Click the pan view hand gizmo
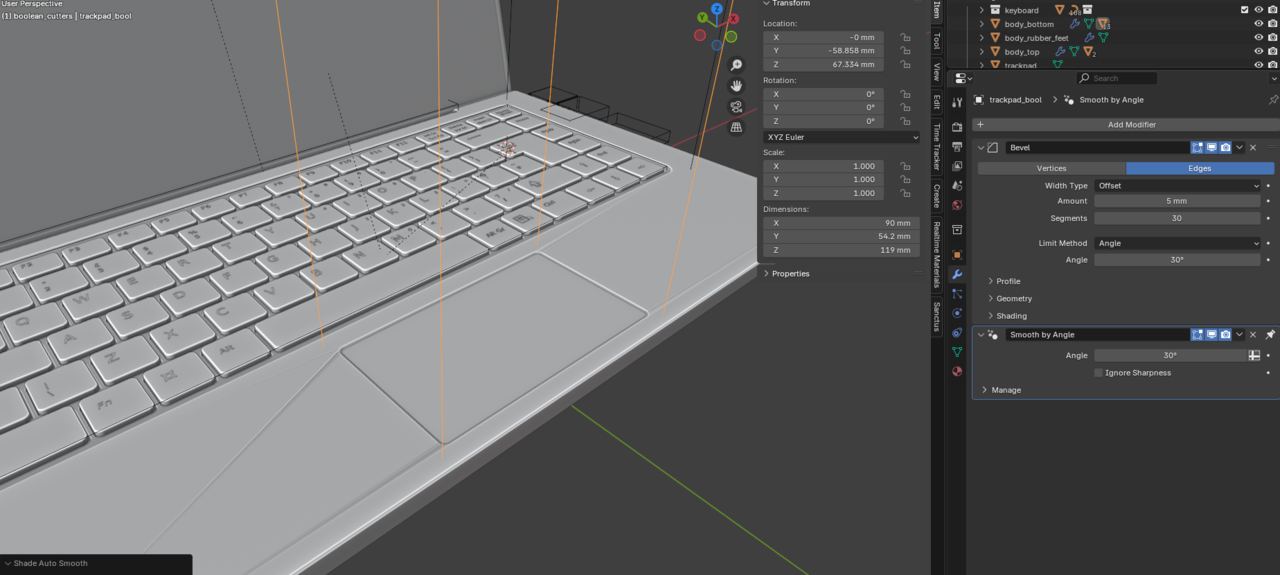The width and height of the screenshot is (1280, 575). click(x=736, y=86)
